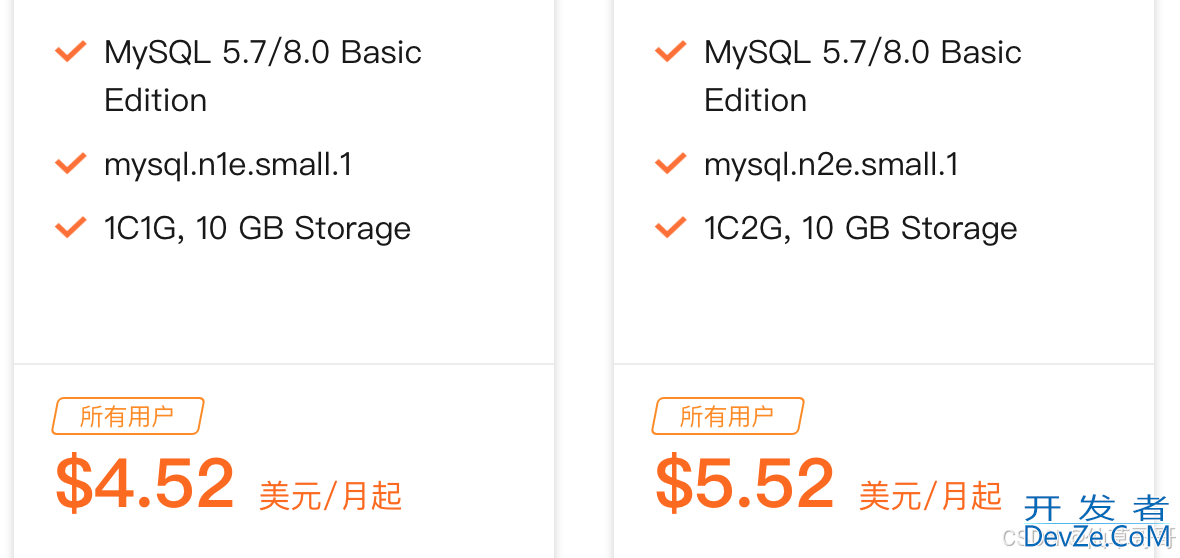This screenshot has height=558, width=1180.
Task: Click 美元/月起 label next to $4.52
Action: coord(330,495)
